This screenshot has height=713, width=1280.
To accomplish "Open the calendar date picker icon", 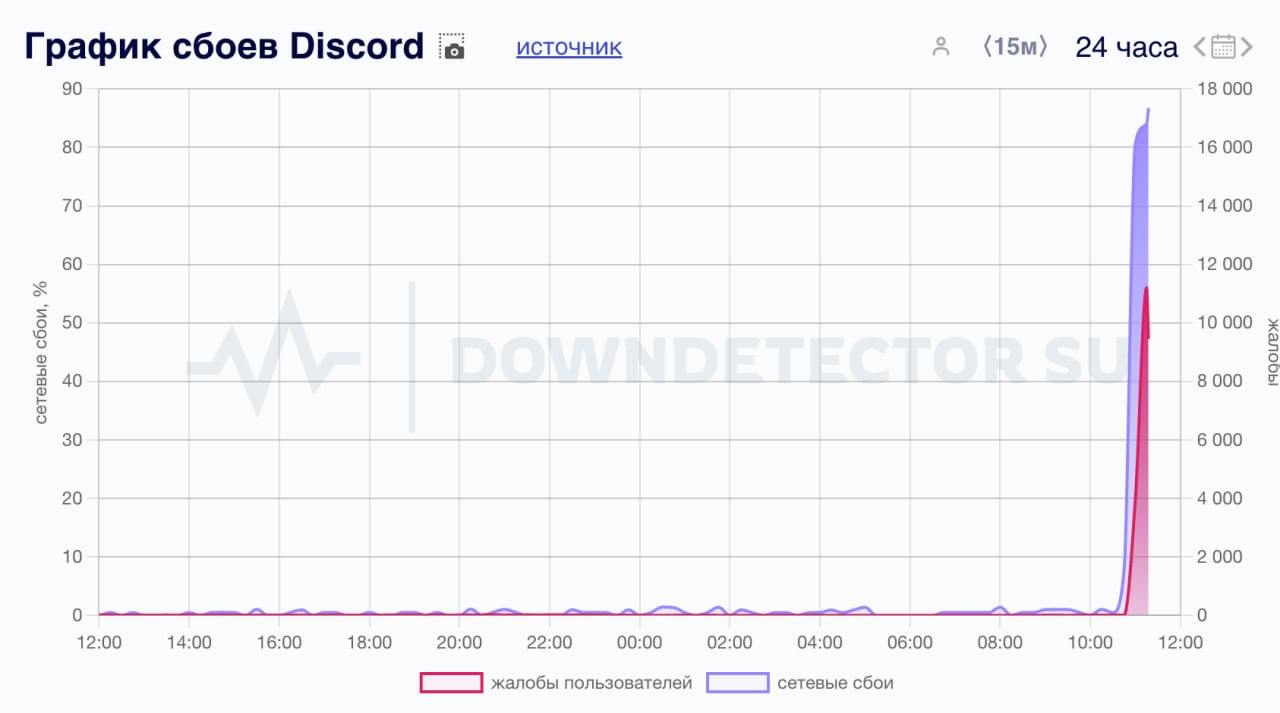I will tap(1224, 46).
